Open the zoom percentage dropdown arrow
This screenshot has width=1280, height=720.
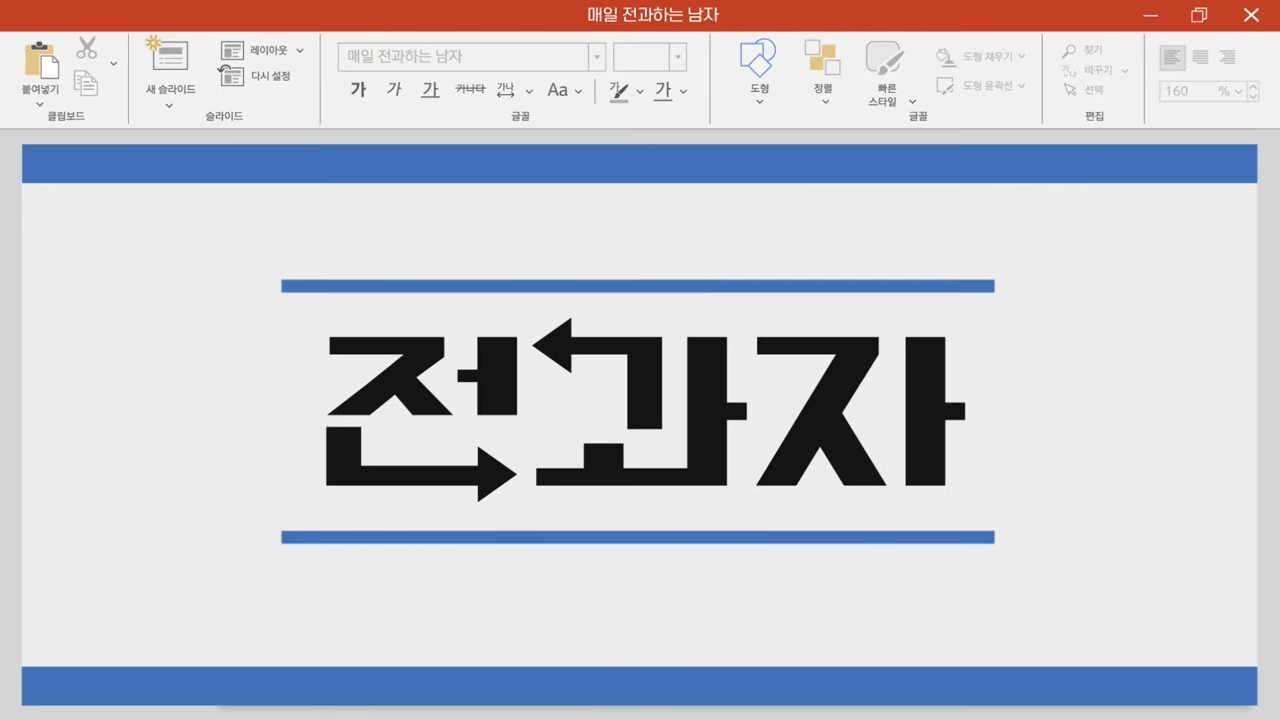1238,91
